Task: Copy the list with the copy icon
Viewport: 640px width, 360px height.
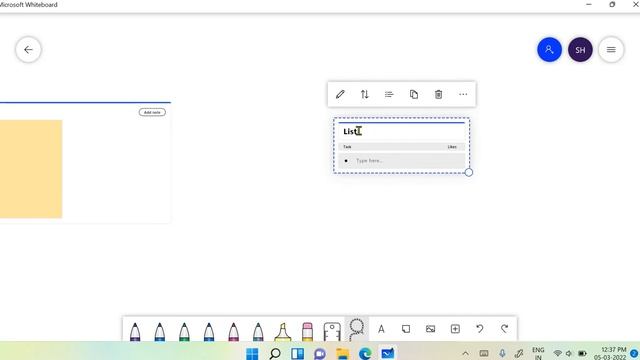Action: tap(413, 94)
